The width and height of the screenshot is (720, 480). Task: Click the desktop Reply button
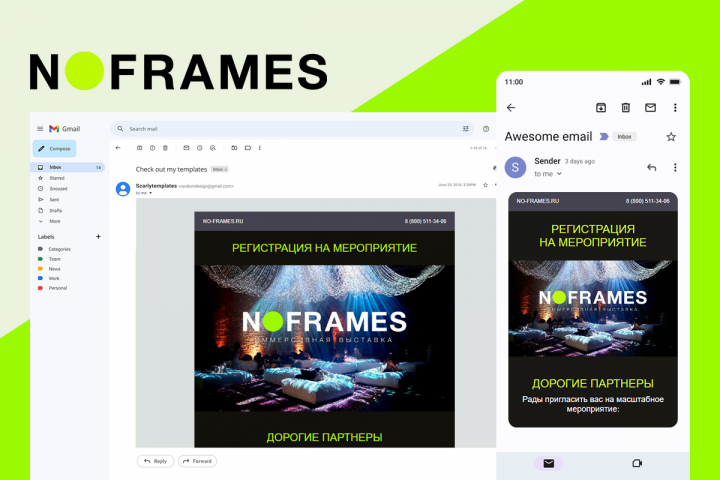click(x=155, y=461)
